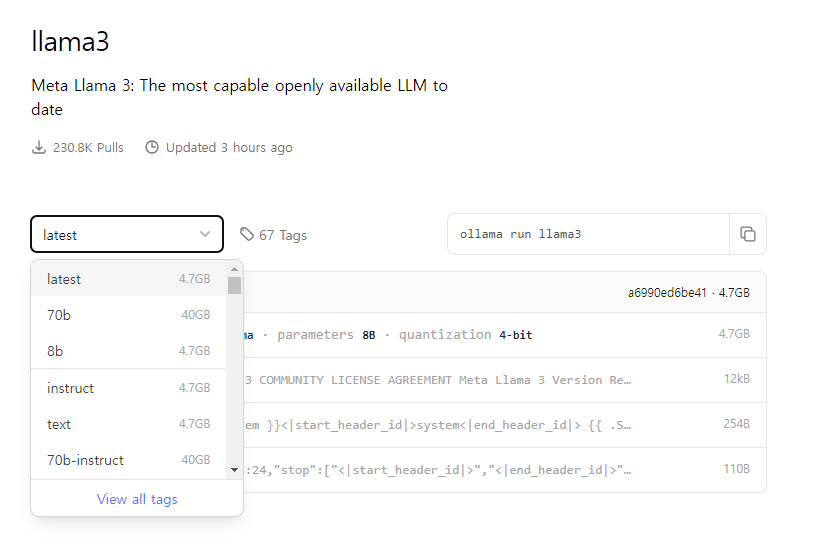Open the start_header_id system template row
Image resolution: width=823 pixels, height=554 pixels.
click(x=504, y=425)
